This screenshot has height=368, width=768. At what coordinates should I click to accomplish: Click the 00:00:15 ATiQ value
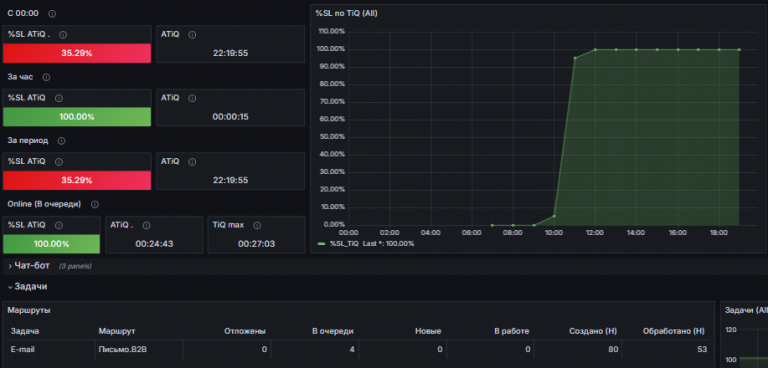230,117
